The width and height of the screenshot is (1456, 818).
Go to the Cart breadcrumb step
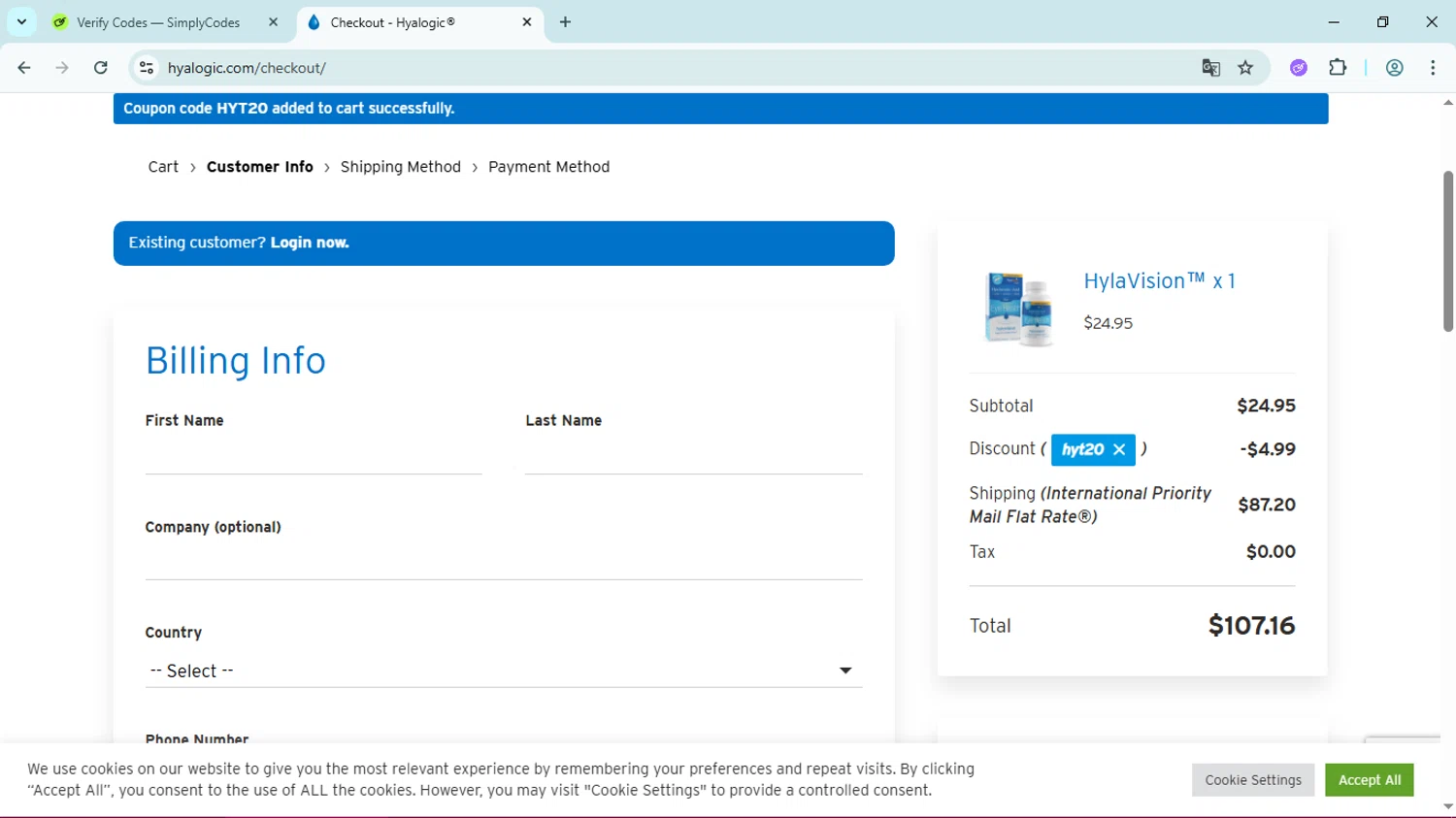click(x=163, y=167)
